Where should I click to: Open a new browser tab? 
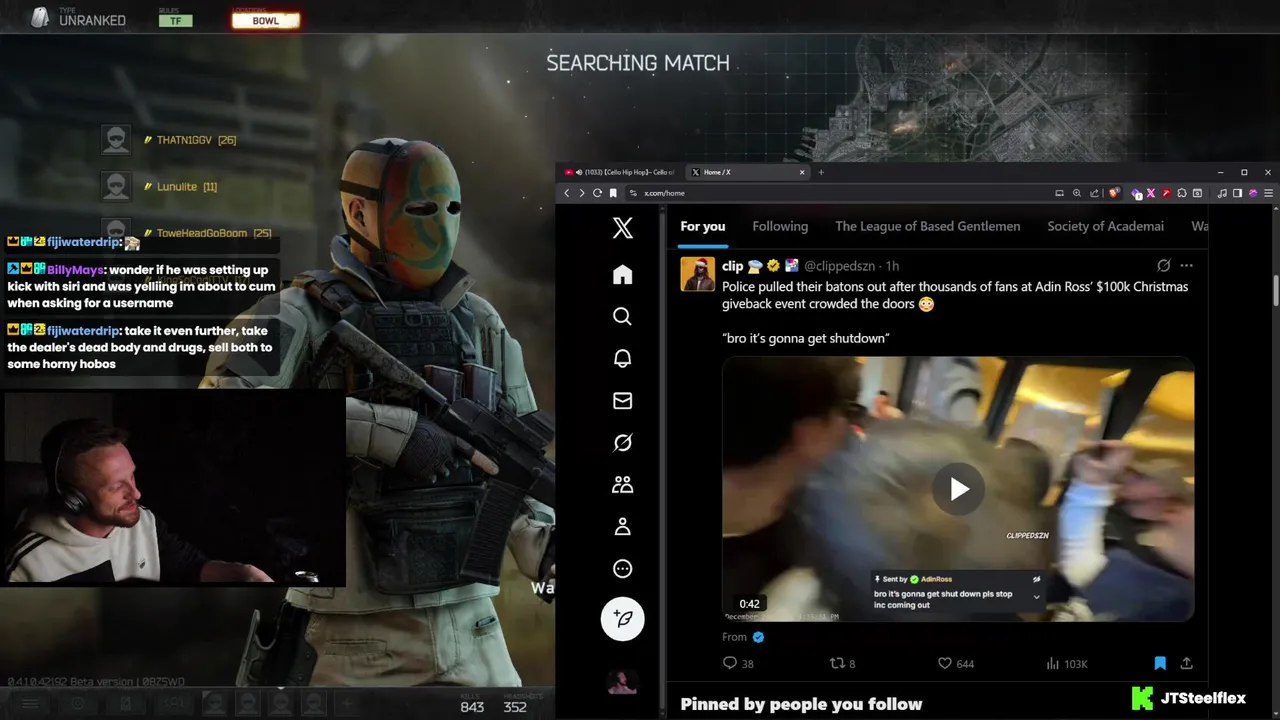tap(821, 172)
